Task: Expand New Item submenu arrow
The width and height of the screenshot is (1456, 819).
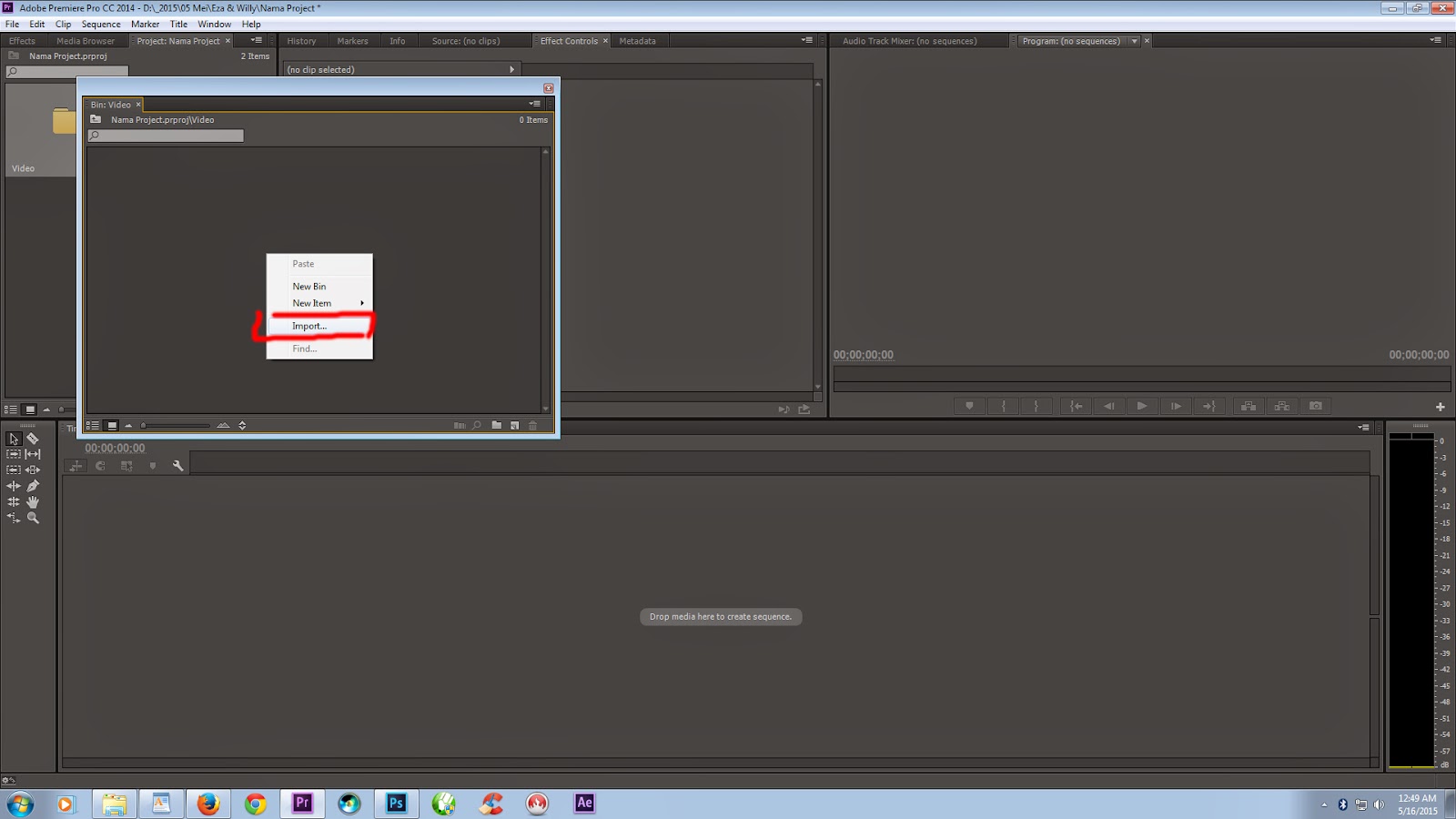Action: [x=362, y=303]
